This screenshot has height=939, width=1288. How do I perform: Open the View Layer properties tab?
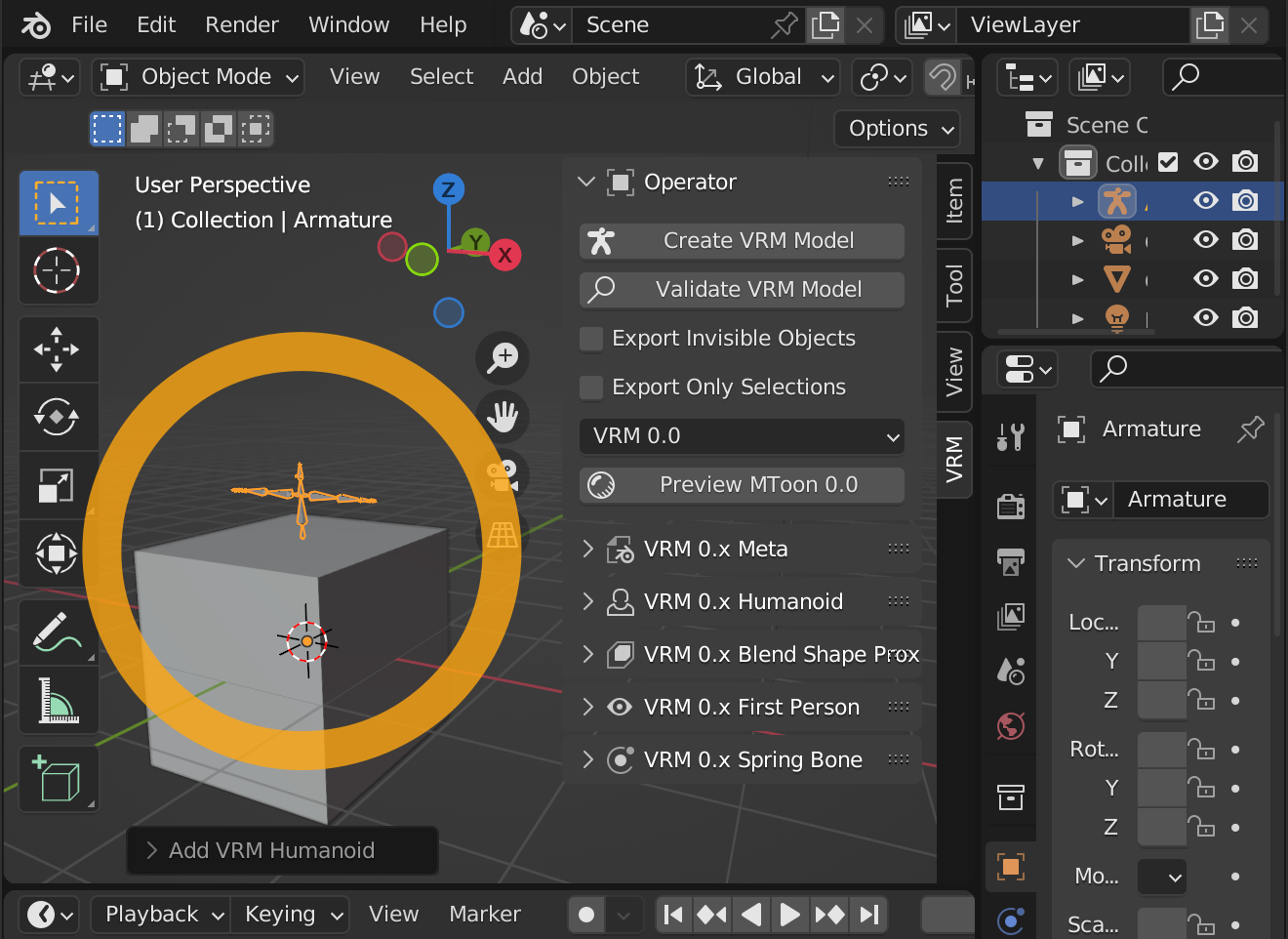(1011, 617)
